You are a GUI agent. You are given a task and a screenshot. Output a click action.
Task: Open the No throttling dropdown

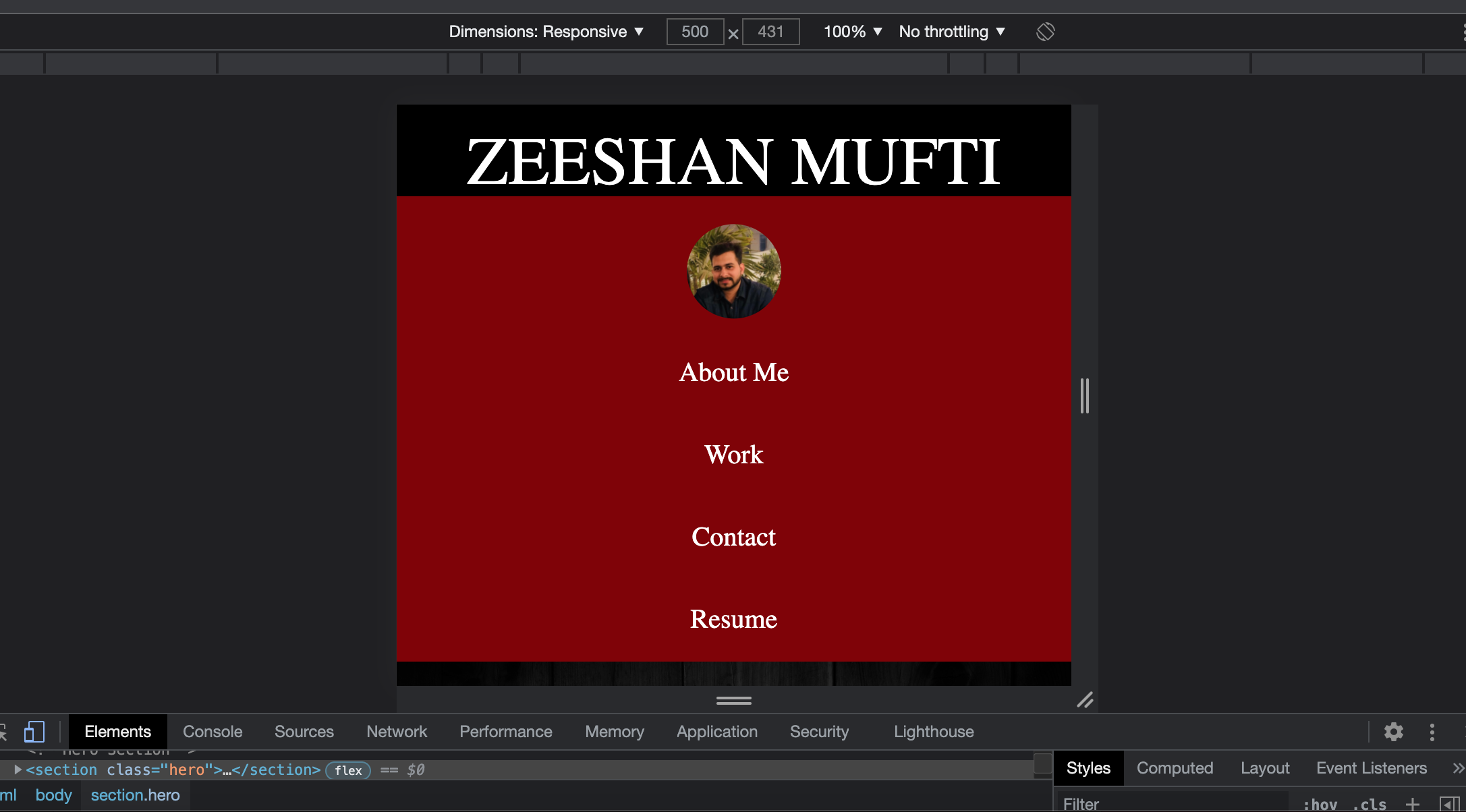click(952, 32)
